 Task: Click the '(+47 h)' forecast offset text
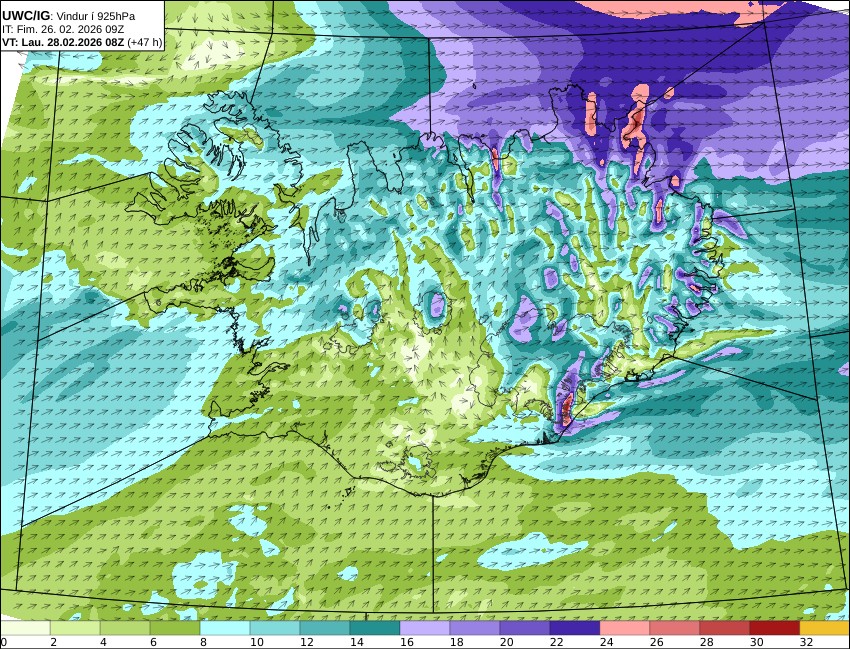(145, 43)
